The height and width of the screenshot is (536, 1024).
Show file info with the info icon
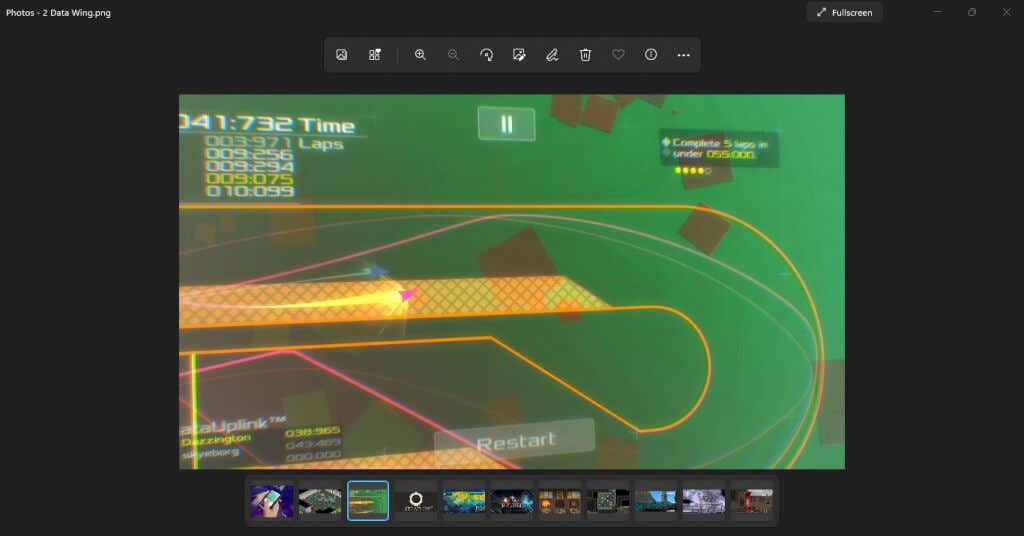(651, 55)
